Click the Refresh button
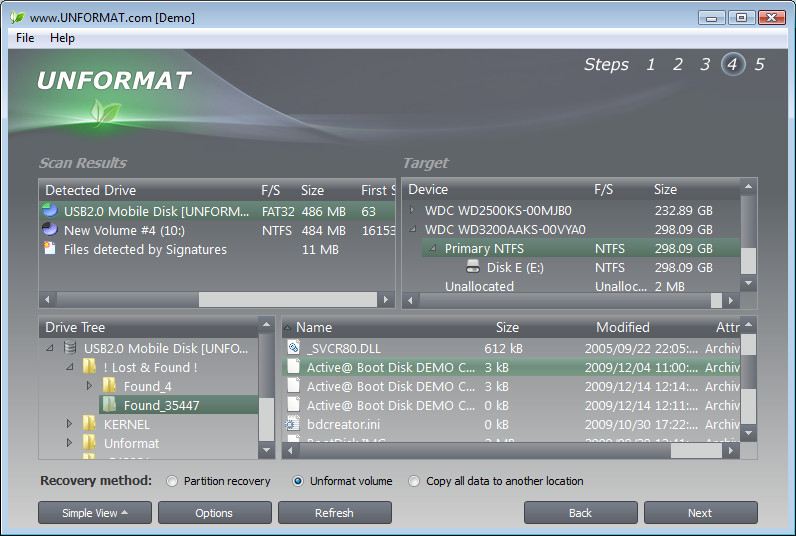This screenshot has height=536, width=796. (335, 513)
